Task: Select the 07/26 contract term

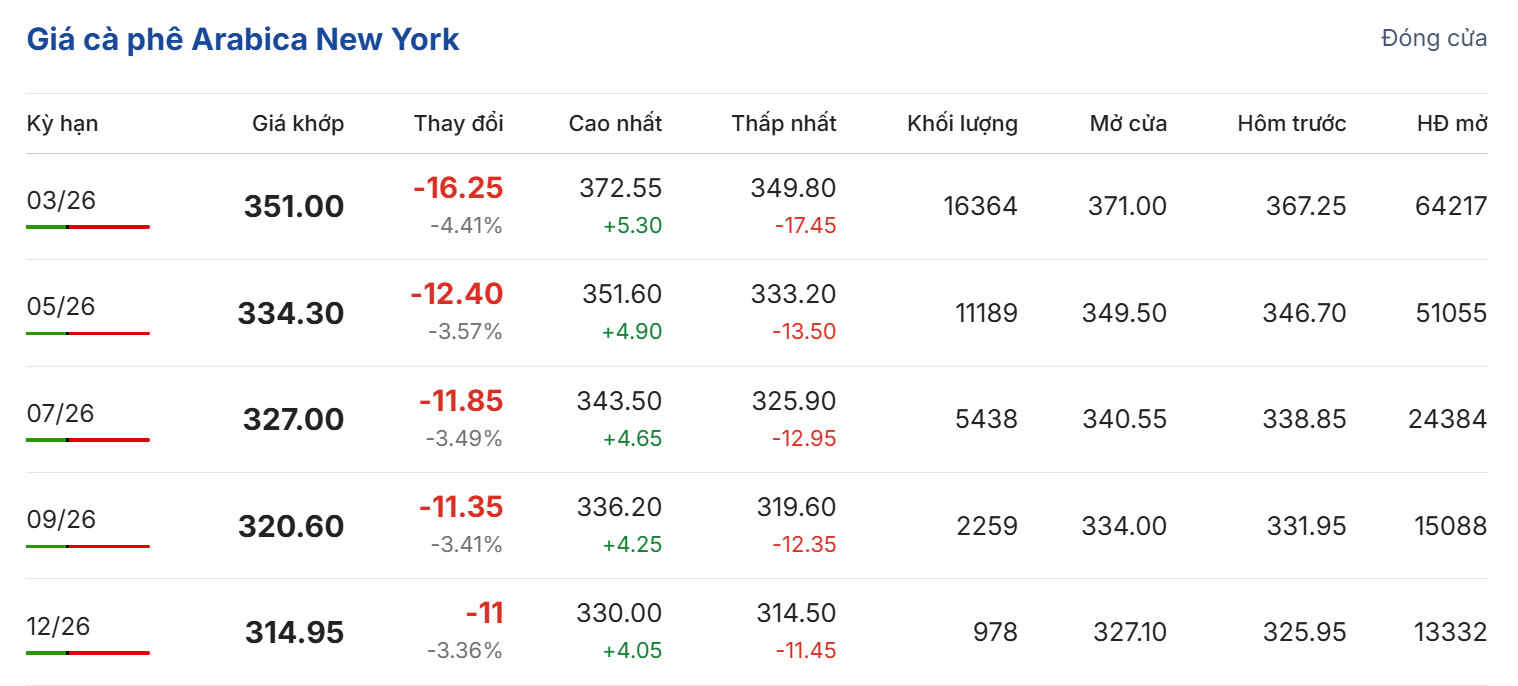Action: point(61,413)
